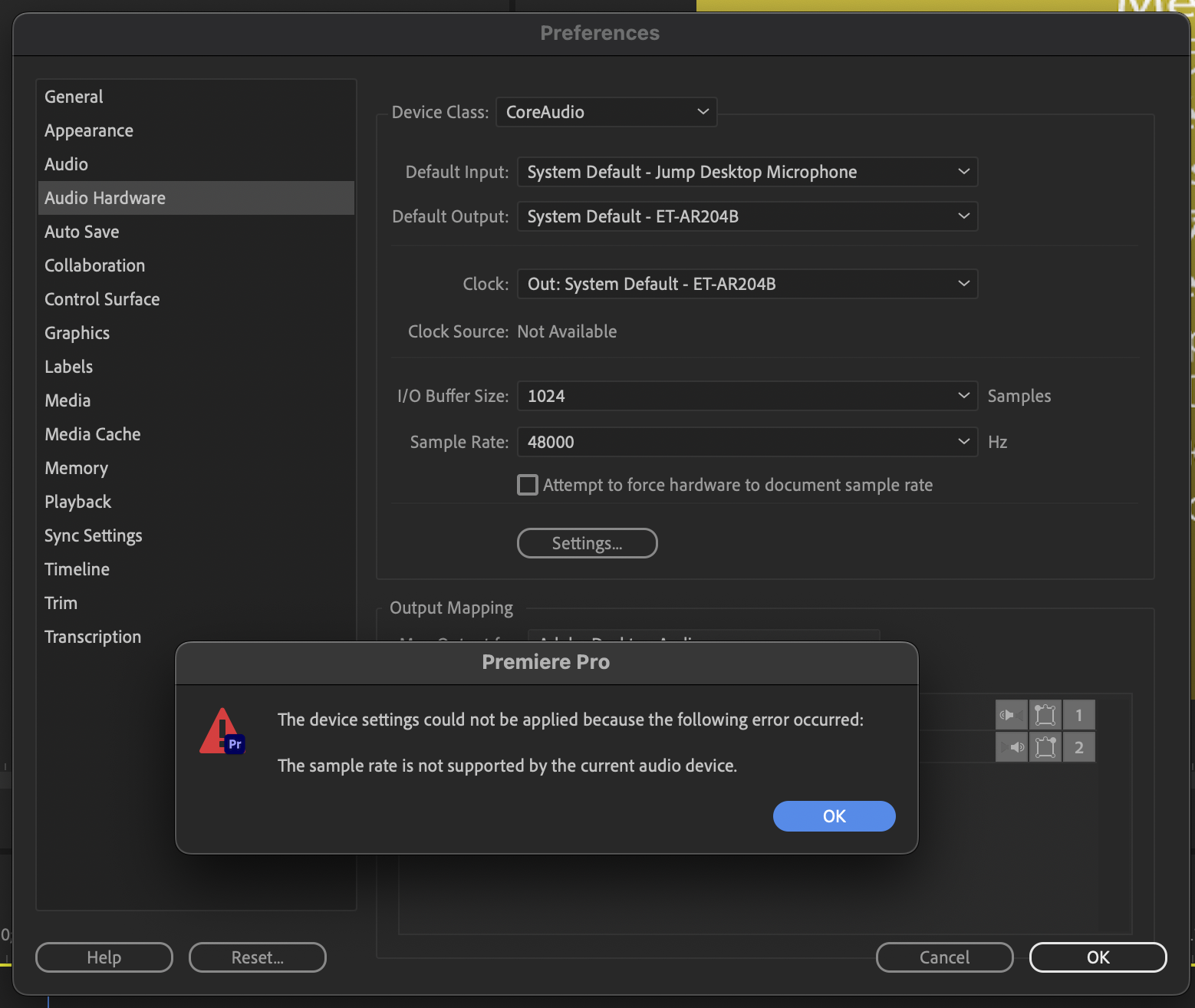Image resolution: width=1195 pixels, height=1008 pixels.
Task: Select the second channel mapping grid icon
Action: (x=1045, y=746)
